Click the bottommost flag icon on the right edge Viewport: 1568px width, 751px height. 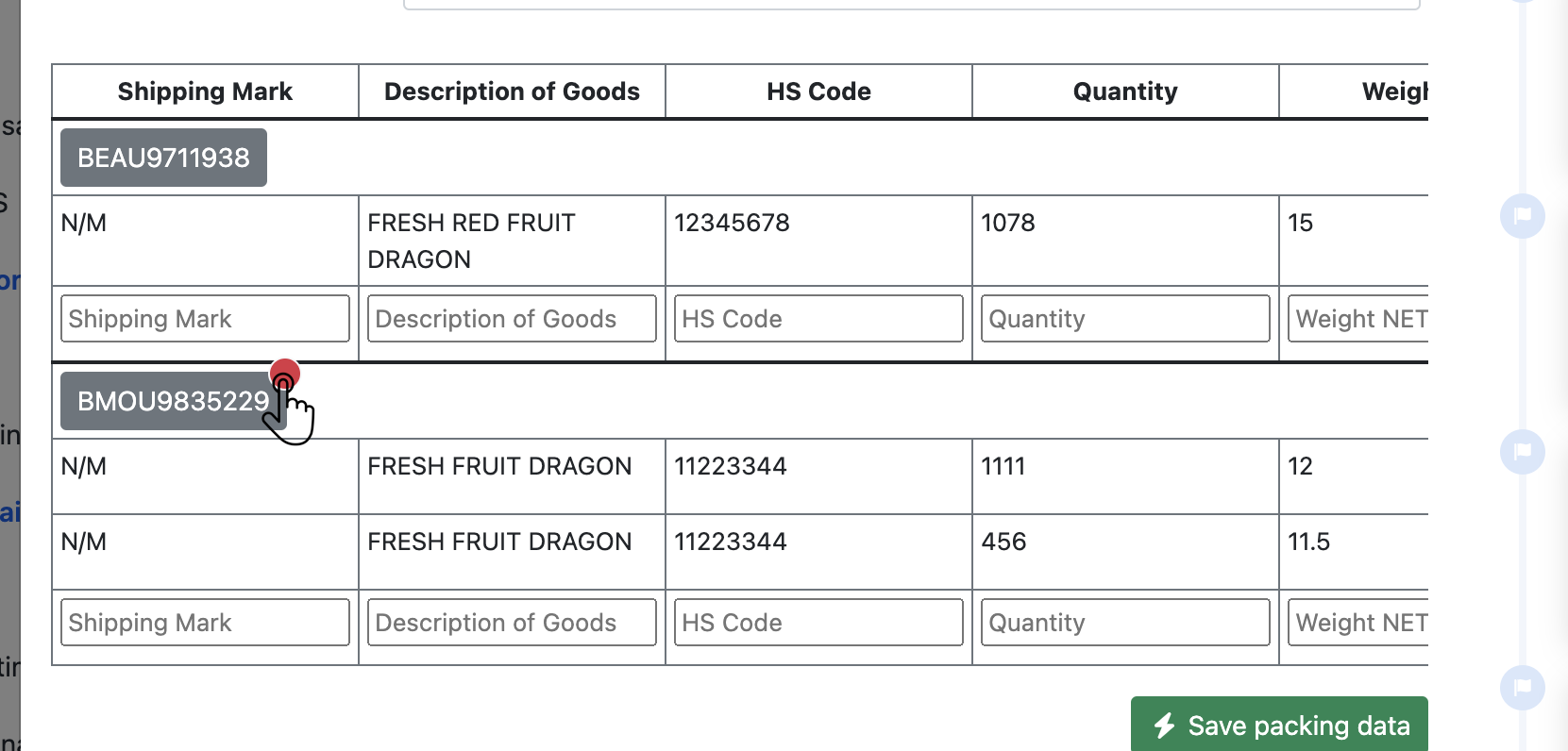point(1522,688)
